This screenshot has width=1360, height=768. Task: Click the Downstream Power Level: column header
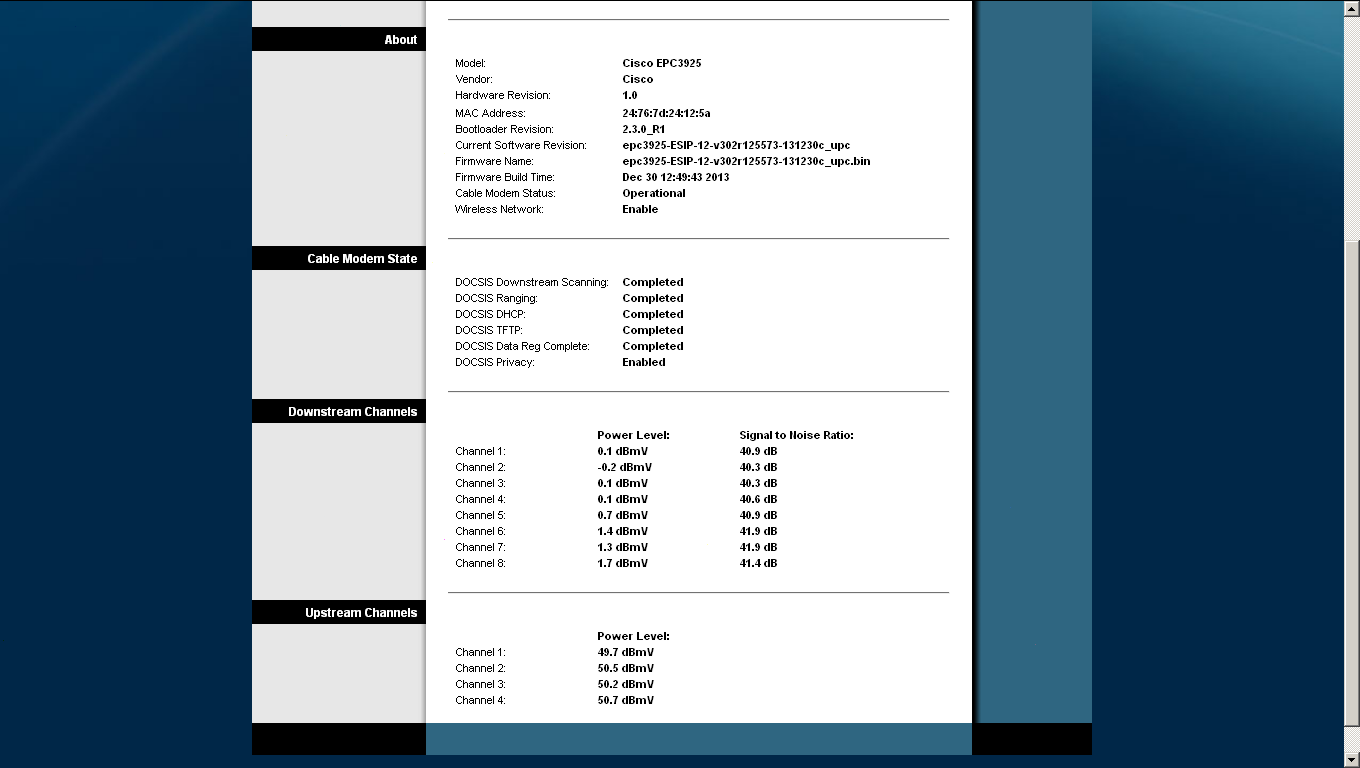[633, 435]
